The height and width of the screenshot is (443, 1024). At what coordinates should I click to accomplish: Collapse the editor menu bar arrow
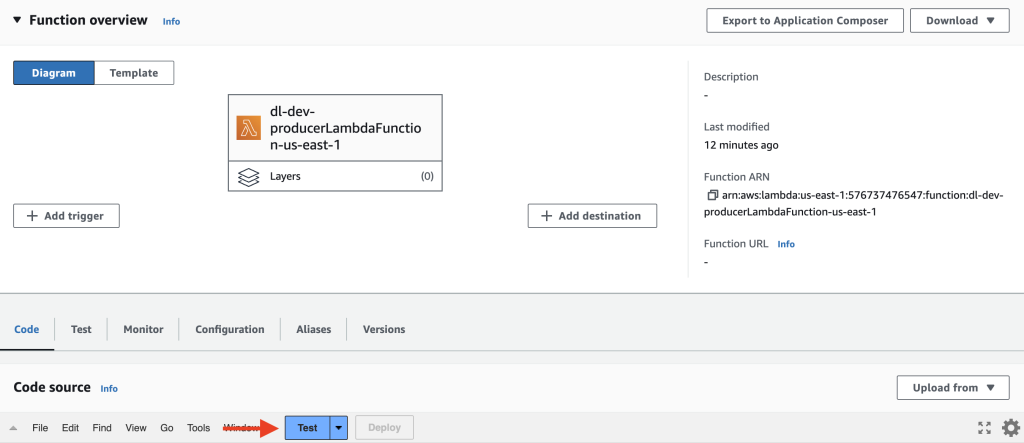click(x=13, y=428)
